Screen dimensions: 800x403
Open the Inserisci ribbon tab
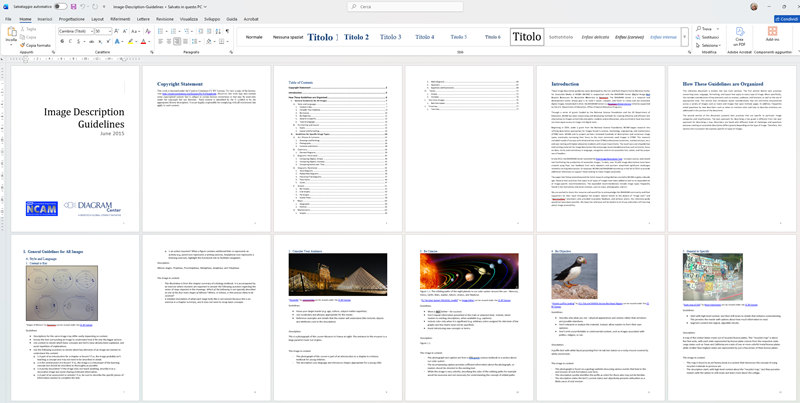[44, 19]
